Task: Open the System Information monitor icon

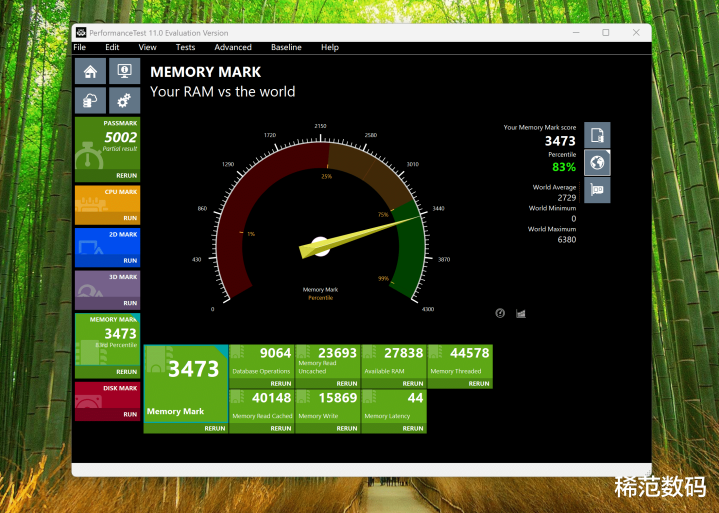Action: [124, 71]
